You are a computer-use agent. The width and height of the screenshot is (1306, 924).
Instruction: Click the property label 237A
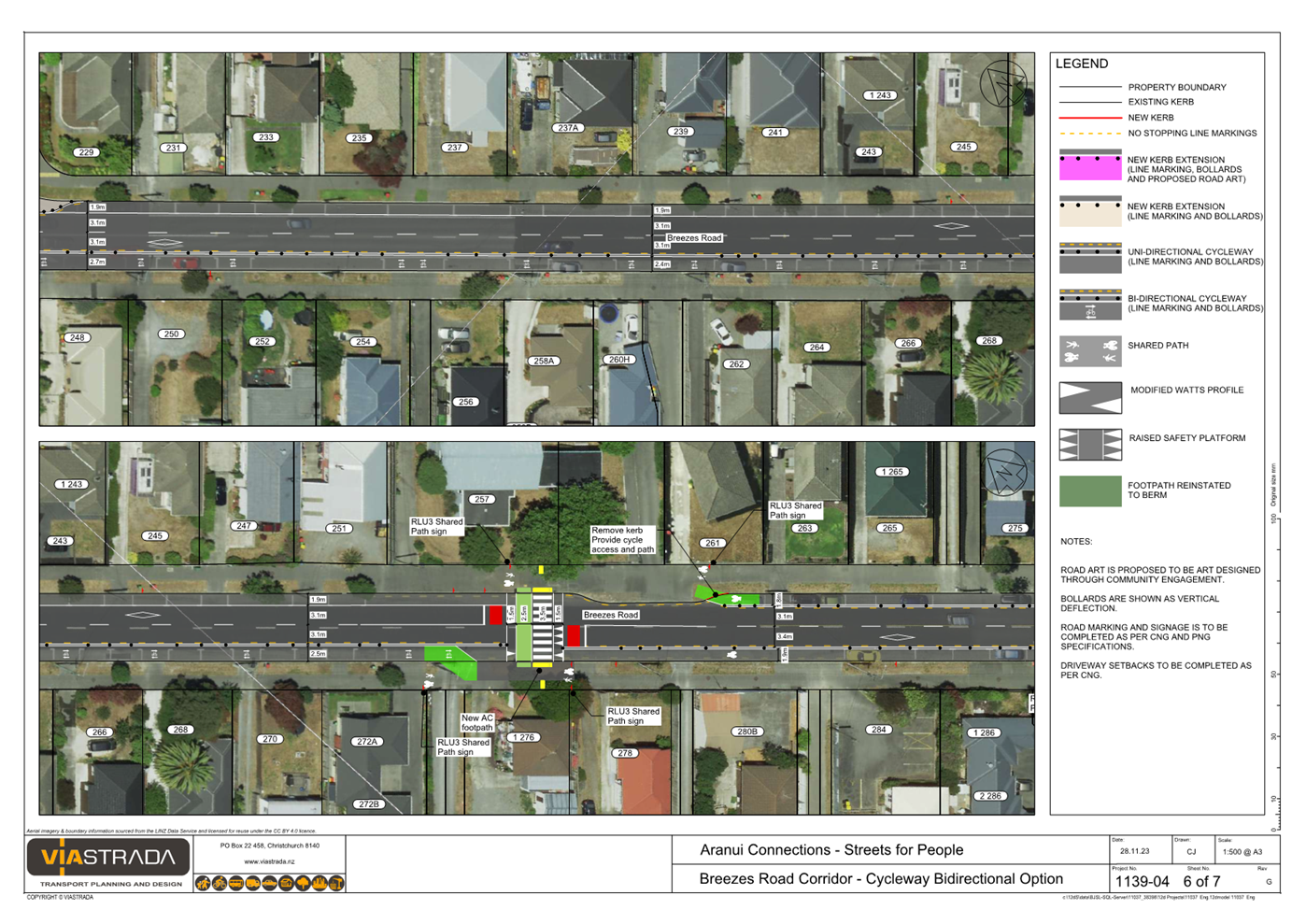pos(568,128)
